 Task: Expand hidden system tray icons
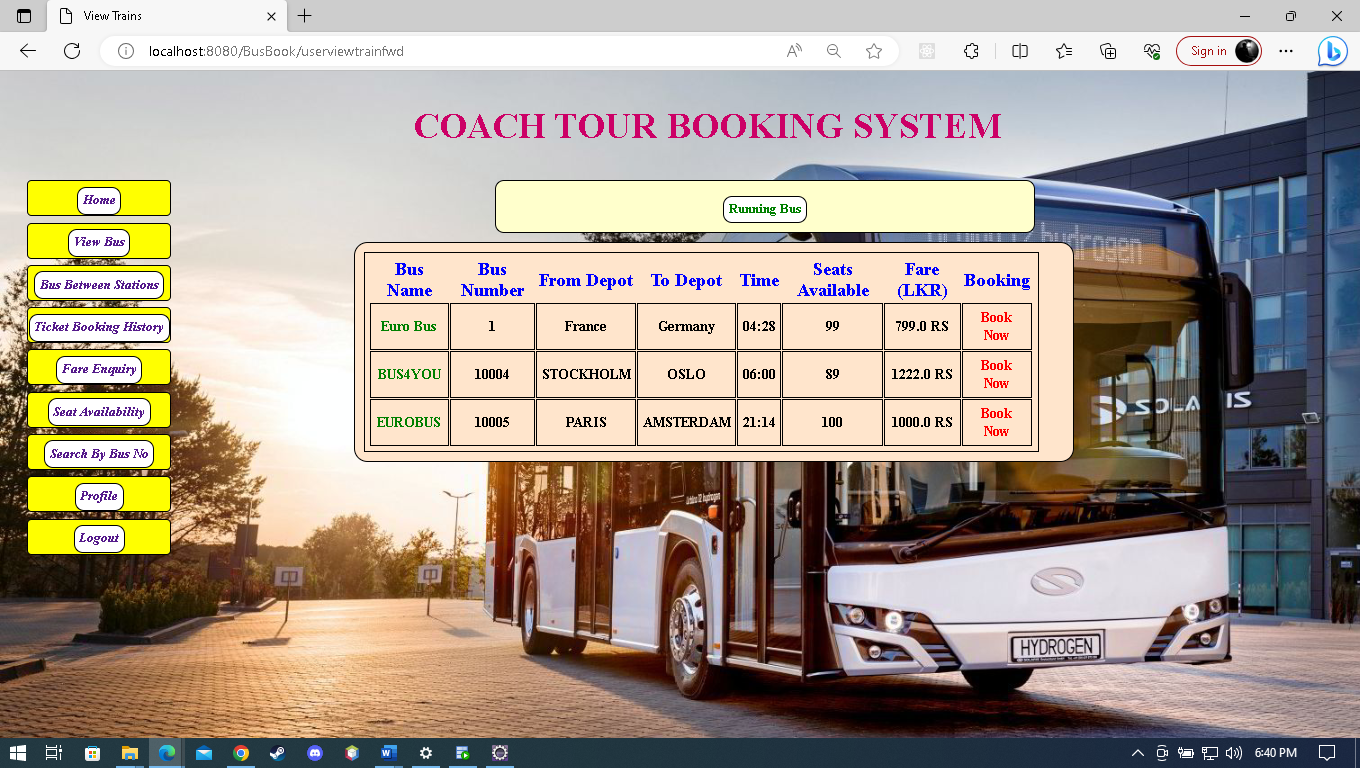pyautogui.click(x=1138, y=753)
